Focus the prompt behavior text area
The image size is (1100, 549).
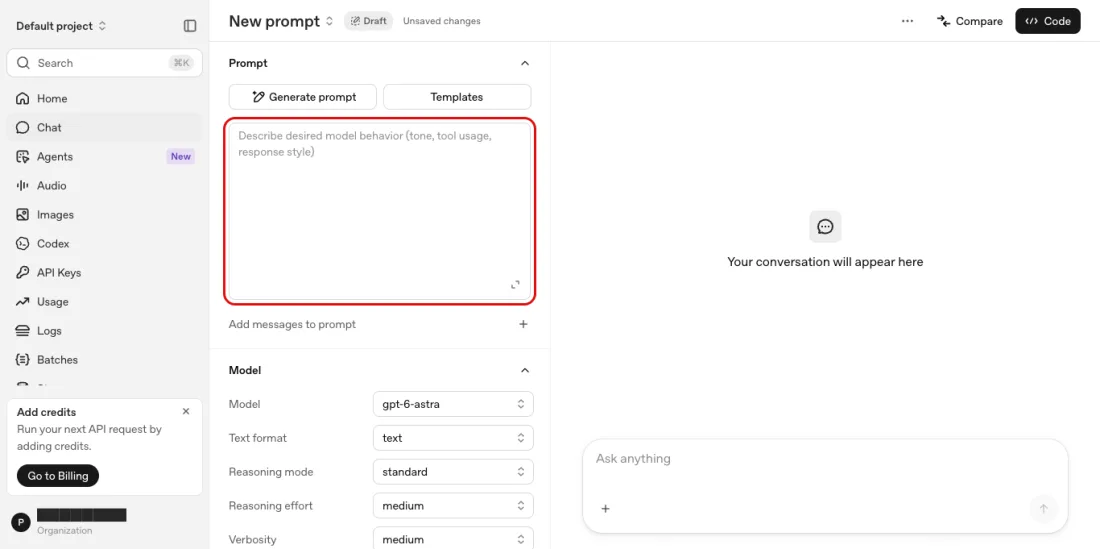point(380,211)
